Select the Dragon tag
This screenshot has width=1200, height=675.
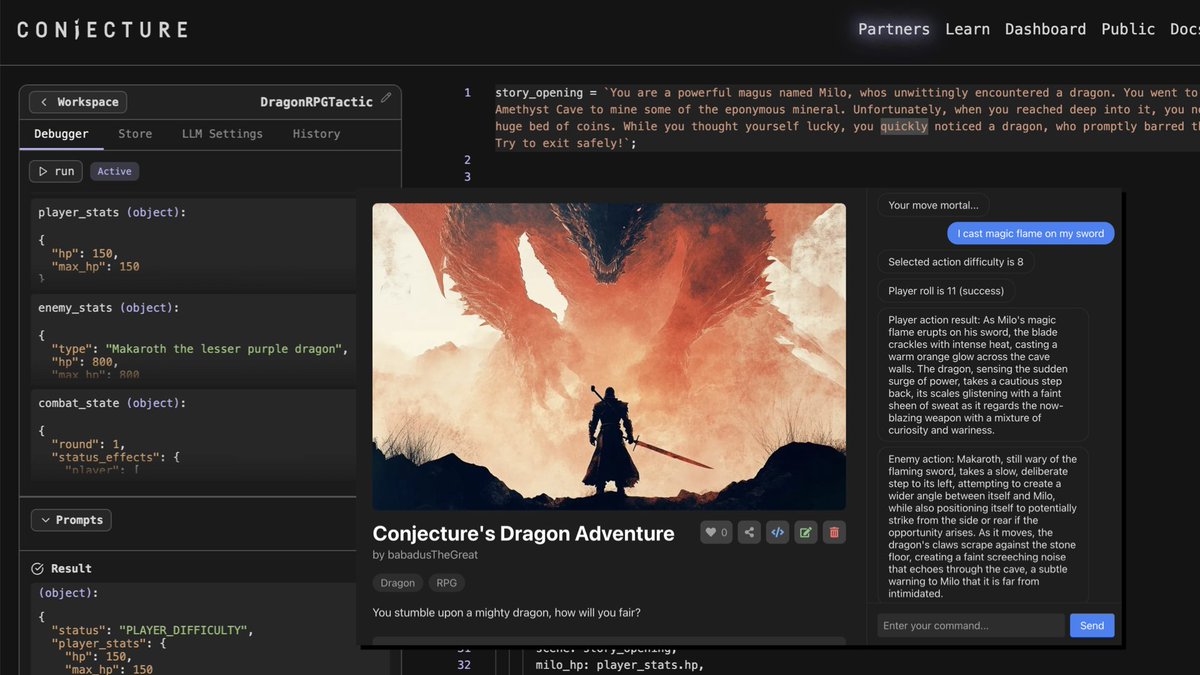(397, 582)
